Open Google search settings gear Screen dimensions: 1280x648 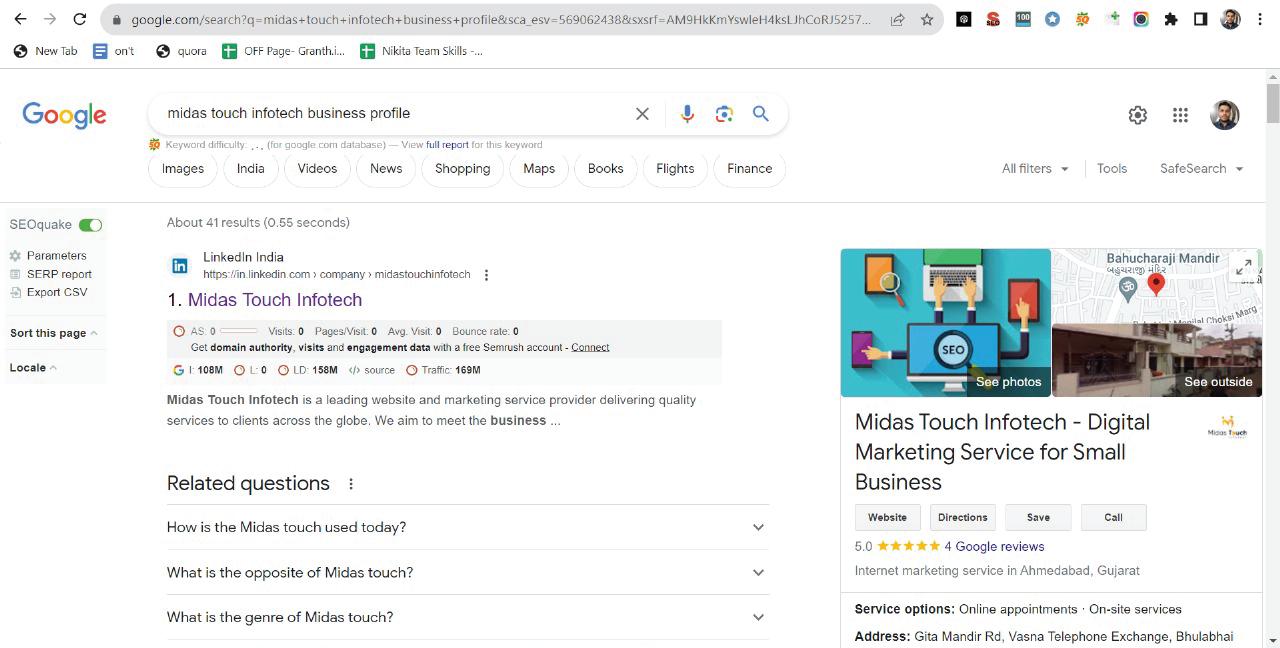click(x=1137, y=115)
